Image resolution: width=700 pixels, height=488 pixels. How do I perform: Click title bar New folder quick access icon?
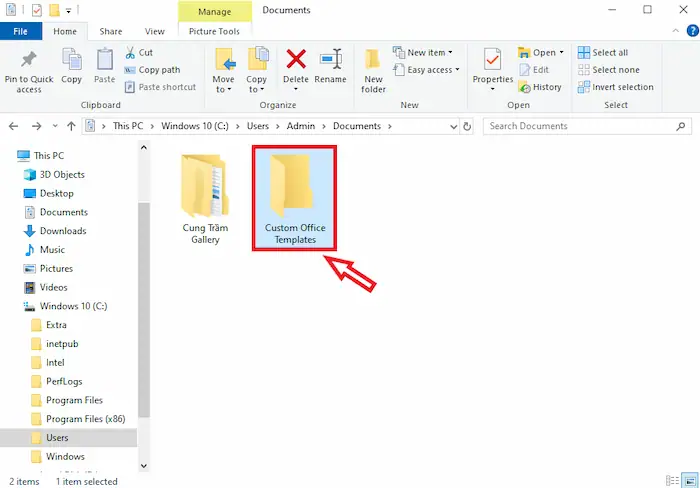(54, 10)
